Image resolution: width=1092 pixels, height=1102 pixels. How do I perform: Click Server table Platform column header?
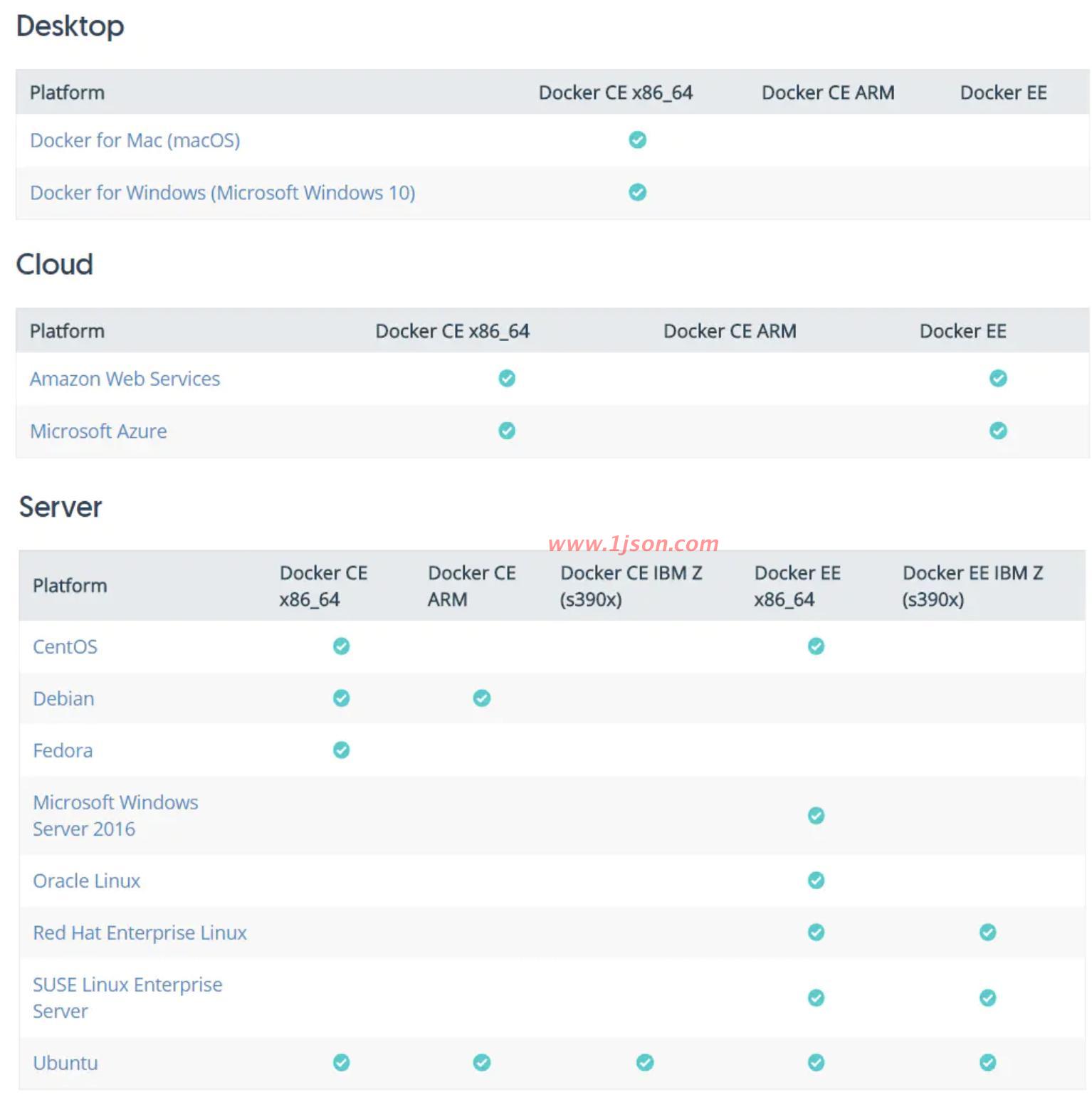pyautogui.click(x=70, y=586)
